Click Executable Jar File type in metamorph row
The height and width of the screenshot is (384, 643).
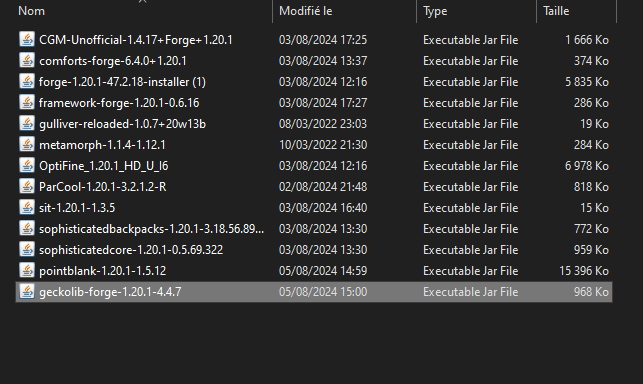[x=470, y=145]
